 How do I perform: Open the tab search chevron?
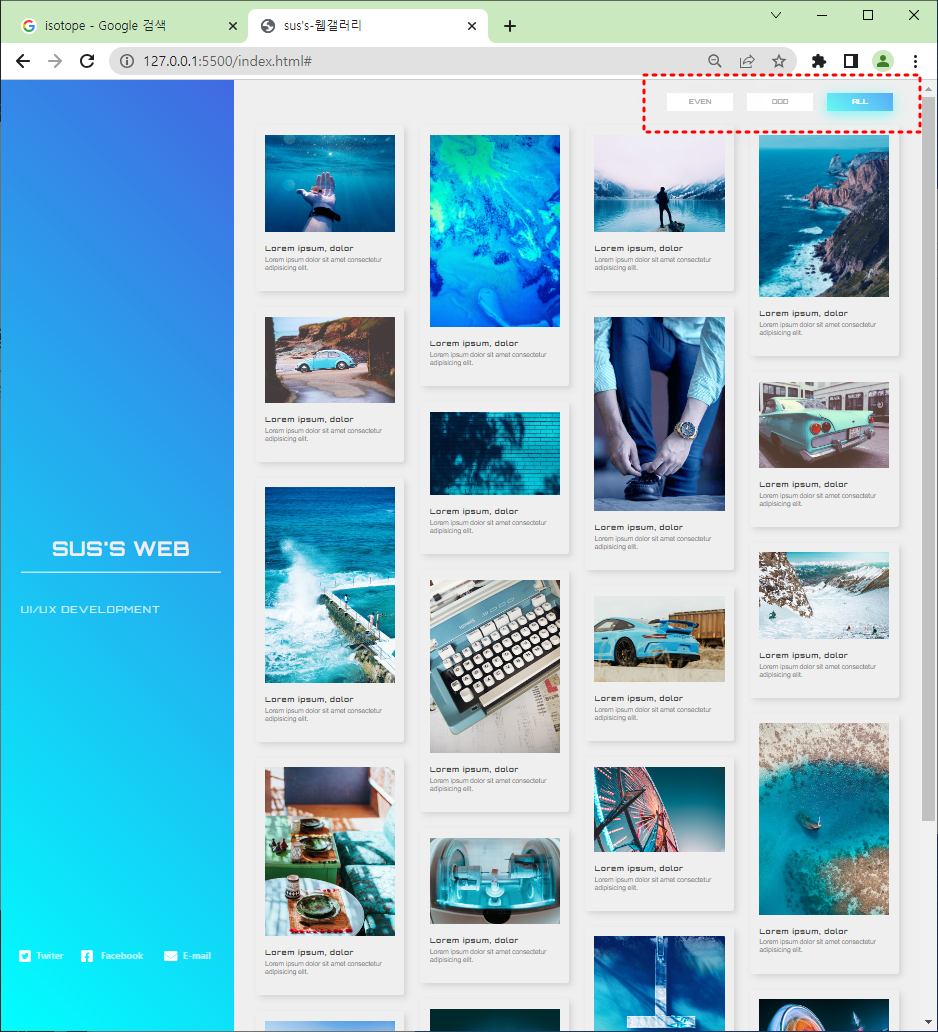click(776, 15)
